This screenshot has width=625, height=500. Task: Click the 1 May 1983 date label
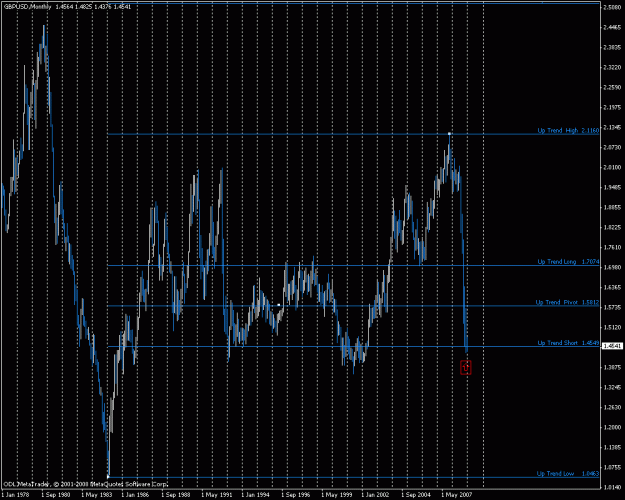point(96,495)
